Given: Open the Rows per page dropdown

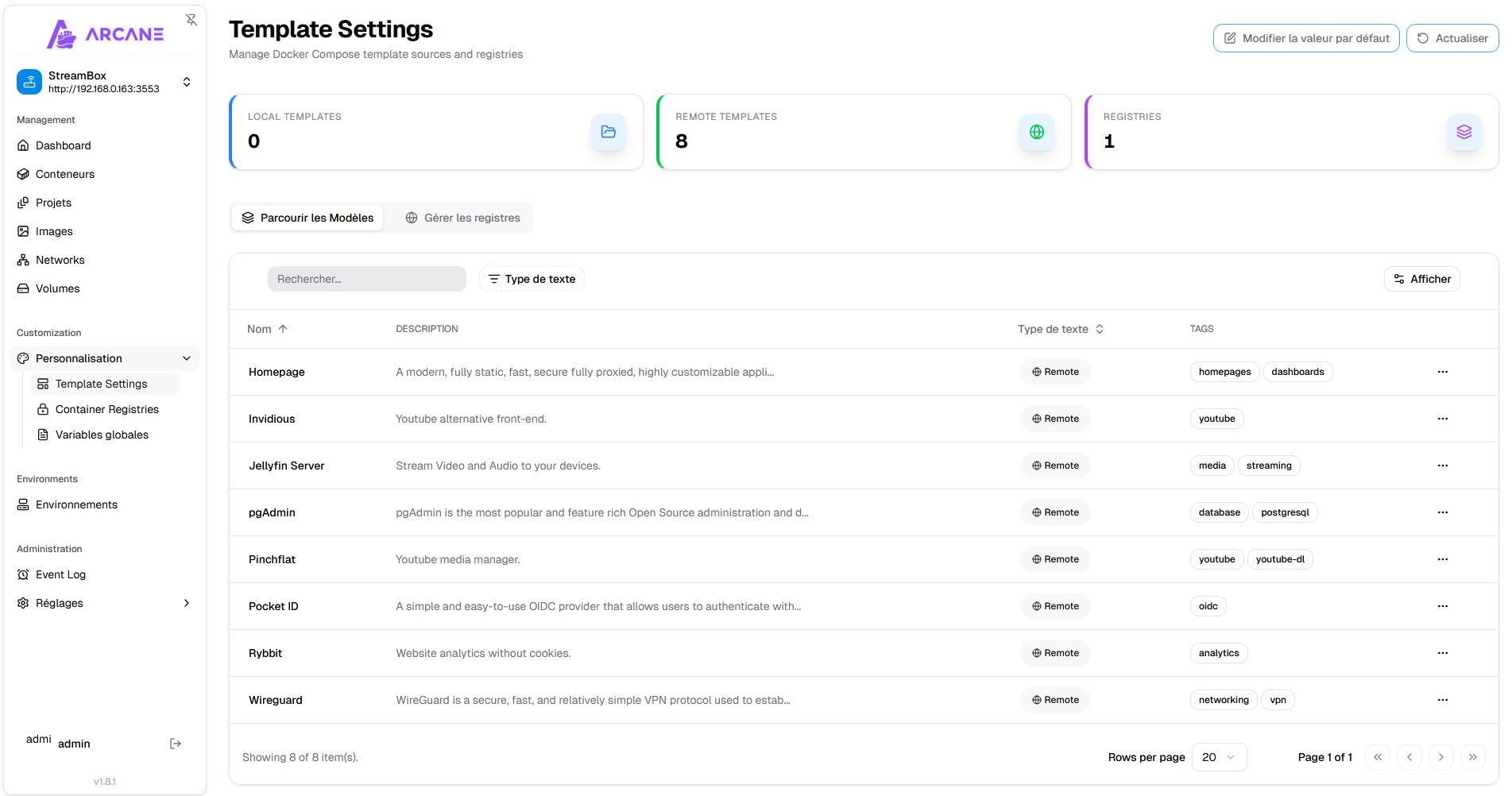Looking at the screenshot, I should click(1218, 757).
